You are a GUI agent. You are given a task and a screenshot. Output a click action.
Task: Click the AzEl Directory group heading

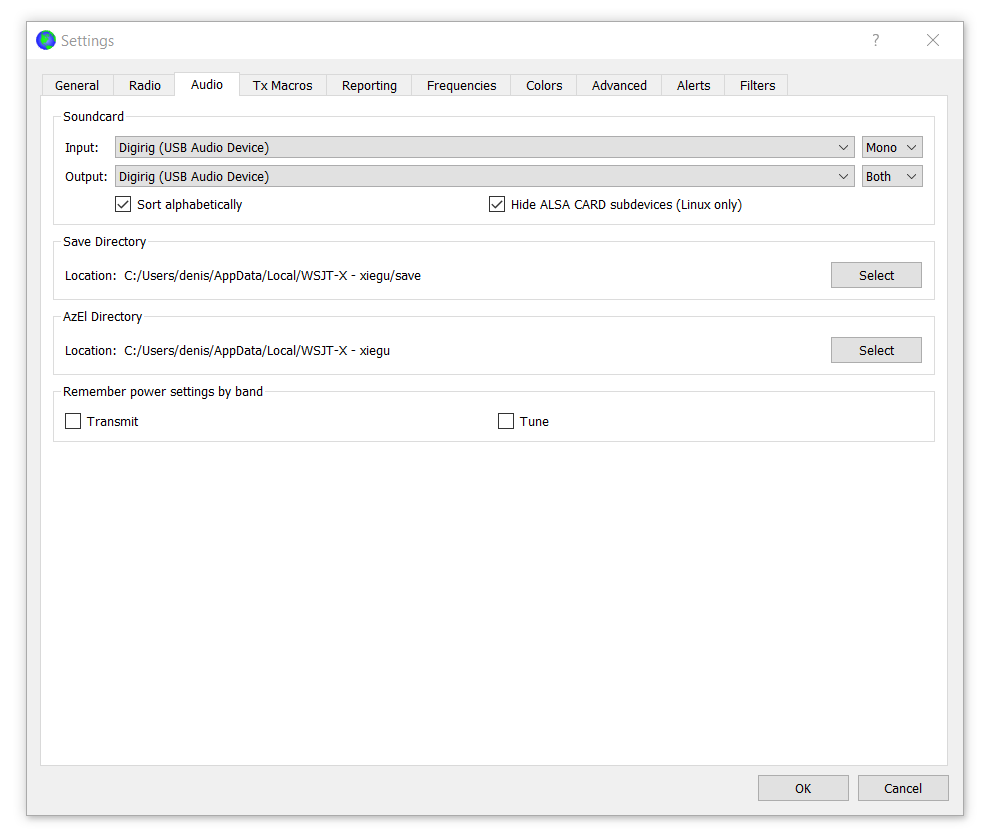[102, 317]
